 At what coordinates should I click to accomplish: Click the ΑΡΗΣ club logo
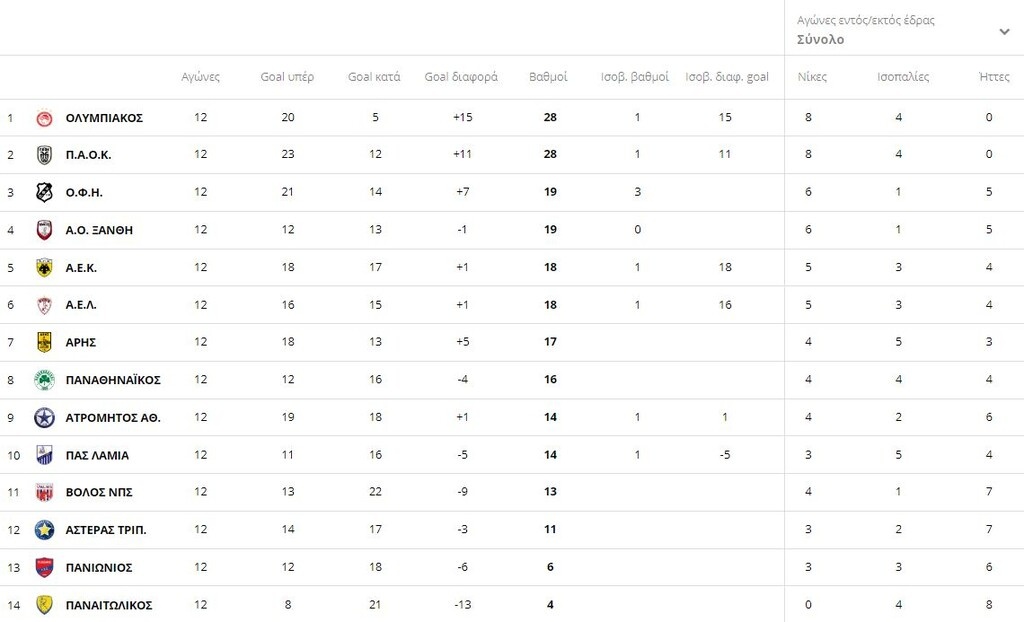click(x=44, y=342)
